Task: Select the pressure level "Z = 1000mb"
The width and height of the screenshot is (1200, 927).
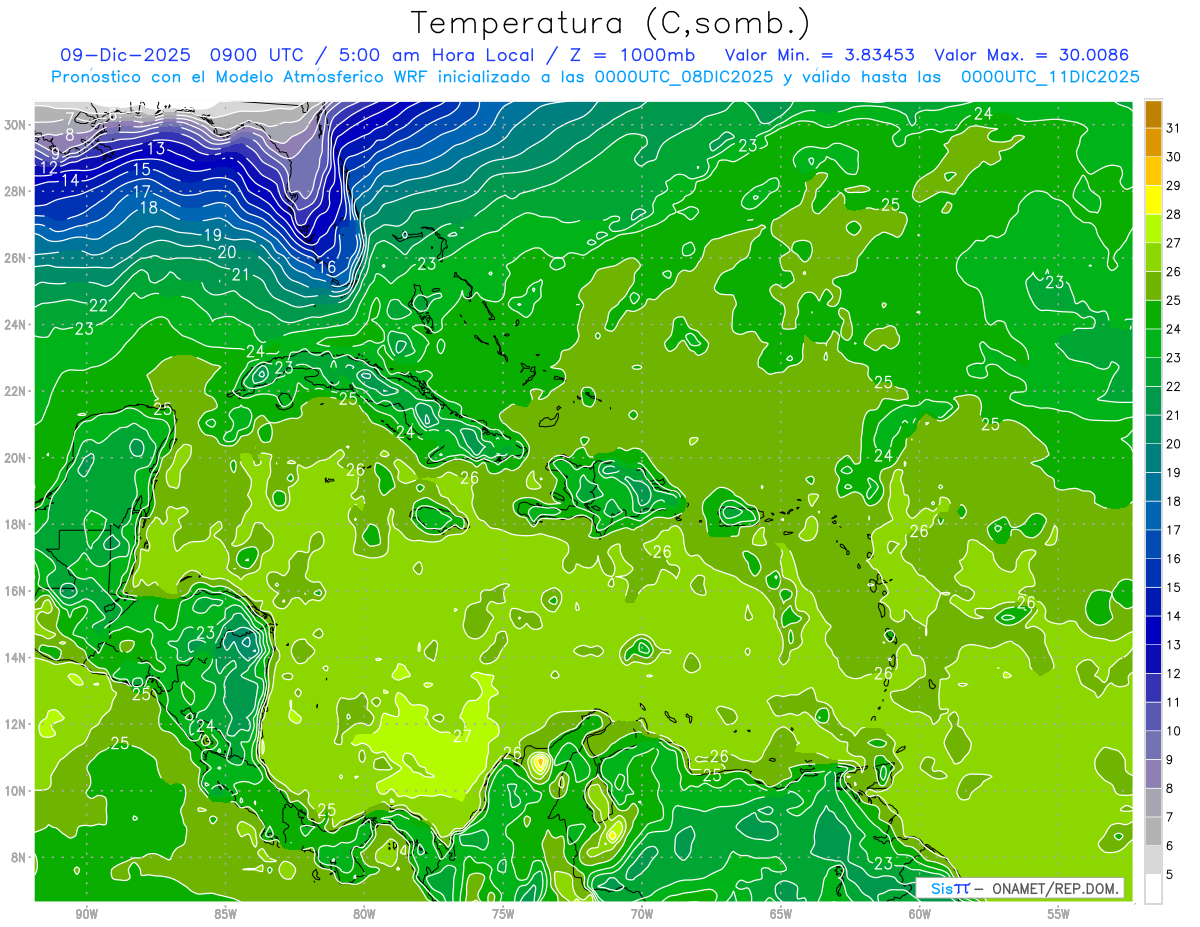Action: [x=633, y=55]
